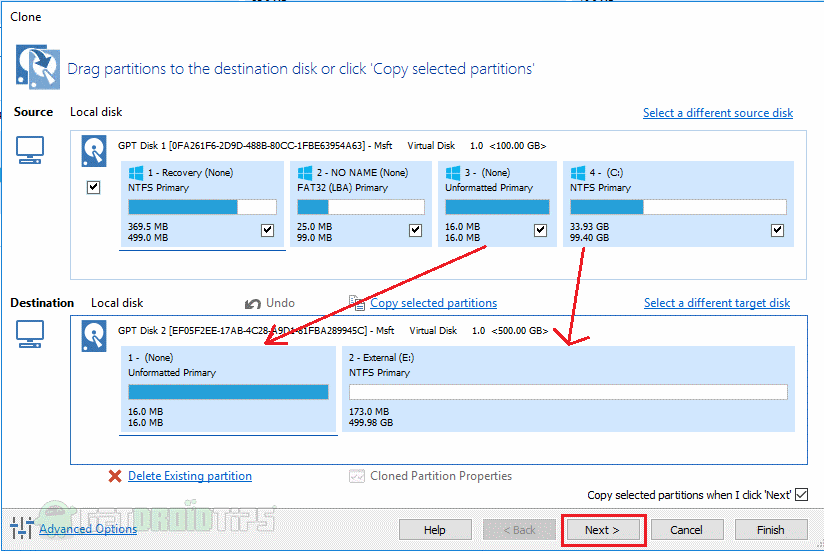Click the source computer monitor icon
Image resolution: width=824 pixels, height=554 pixels.
[29, 150]
